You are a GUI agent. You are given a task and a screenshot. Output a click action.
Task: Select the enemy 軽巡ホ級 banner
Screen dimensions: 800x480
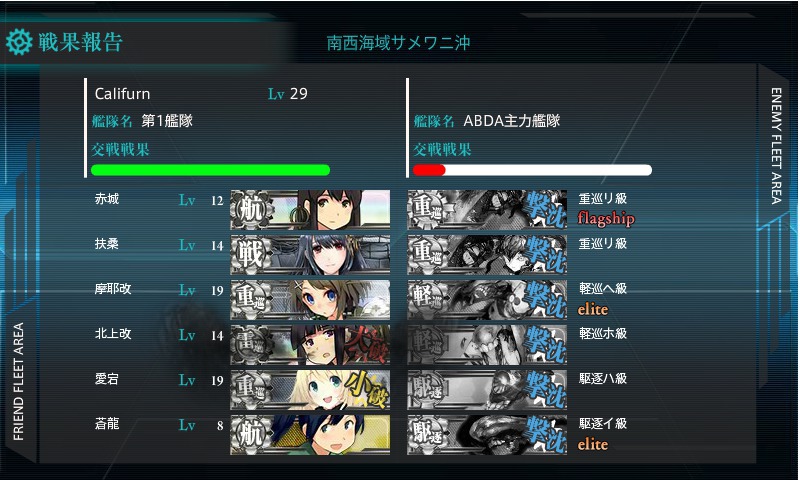[487, 344]
